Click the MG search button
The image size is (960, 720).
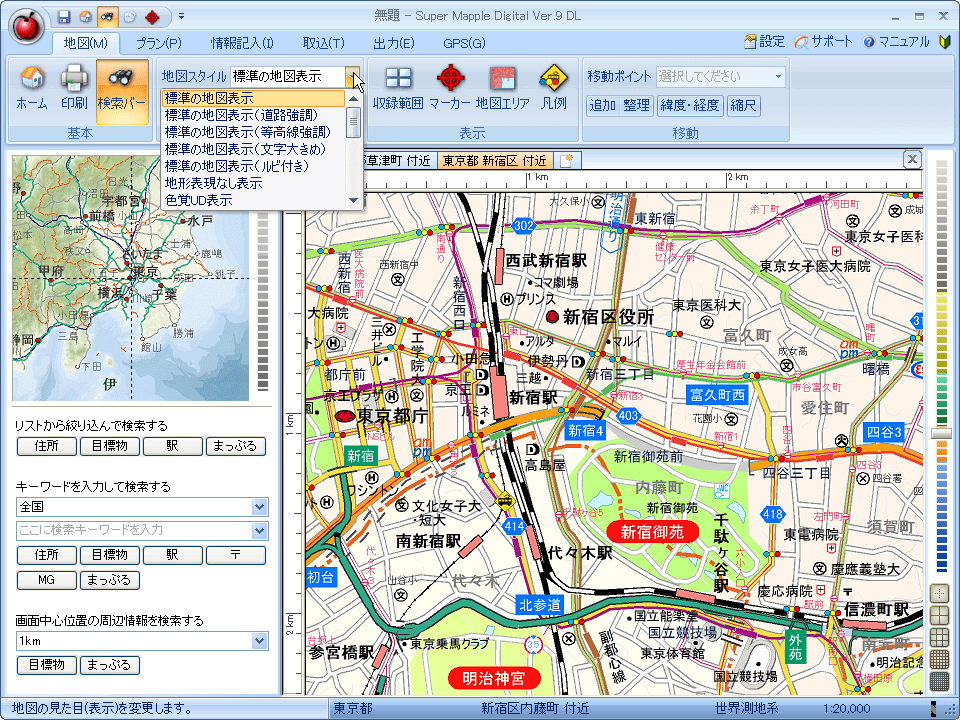click(x=47, y=580)
